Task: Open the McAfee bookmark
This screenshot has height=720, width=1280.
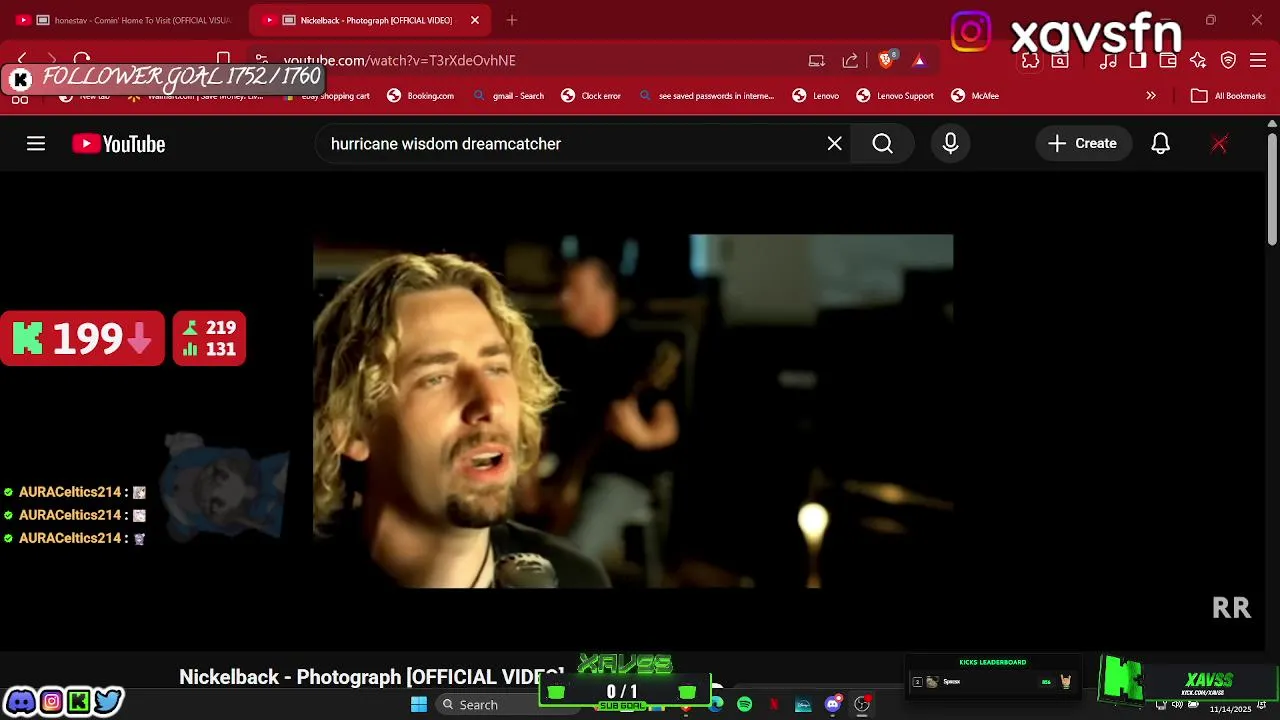Action: click(x=975, y=96)
